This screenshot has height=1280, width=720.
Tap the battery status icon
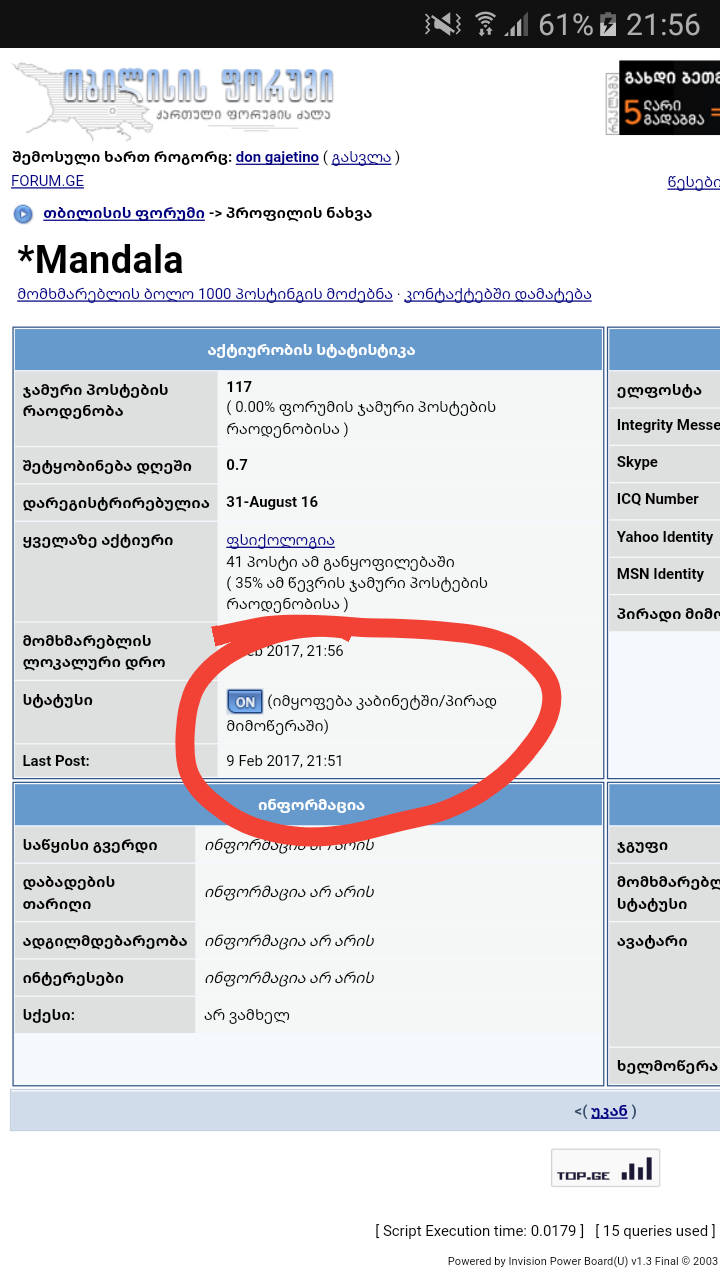[608, 24]
